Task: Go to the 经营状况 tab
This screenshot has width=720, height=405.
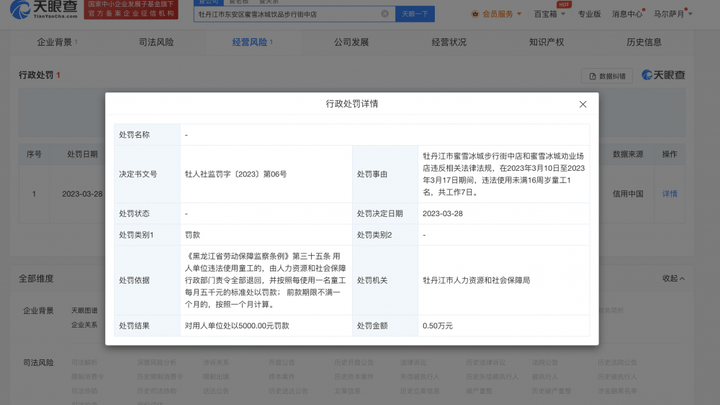Action: pyautogui.click(x=449, y=43)
